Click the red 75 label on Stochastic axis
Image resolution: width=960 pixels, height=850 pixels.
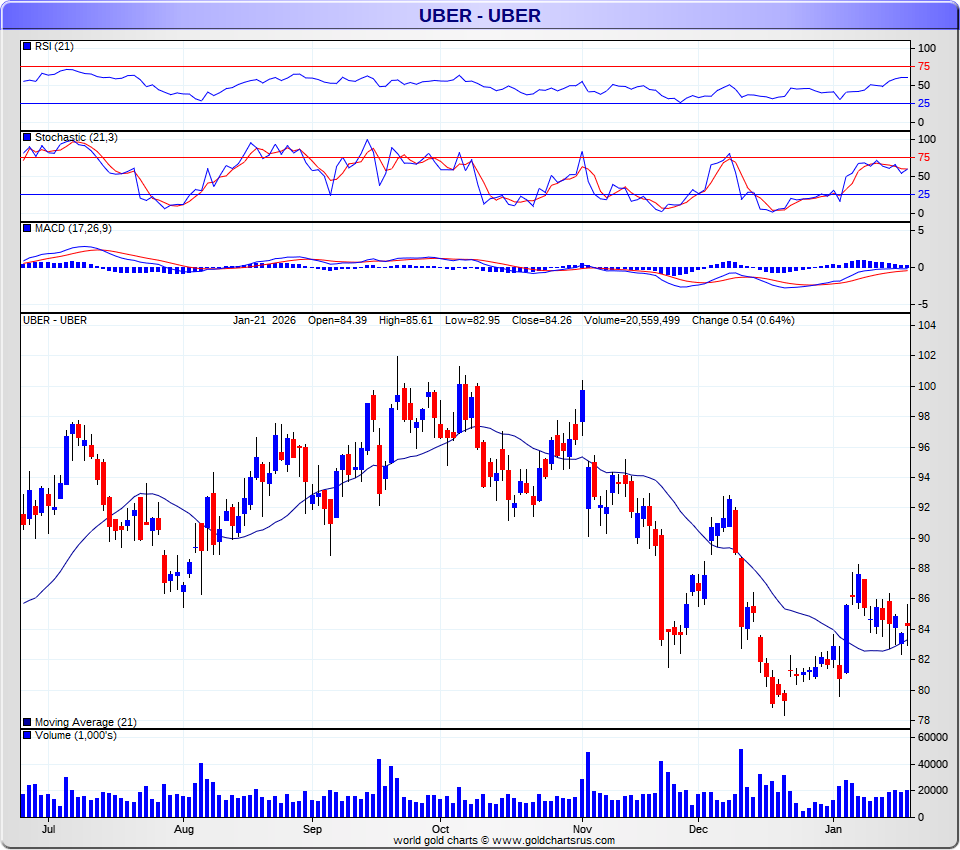pos(924,157)
